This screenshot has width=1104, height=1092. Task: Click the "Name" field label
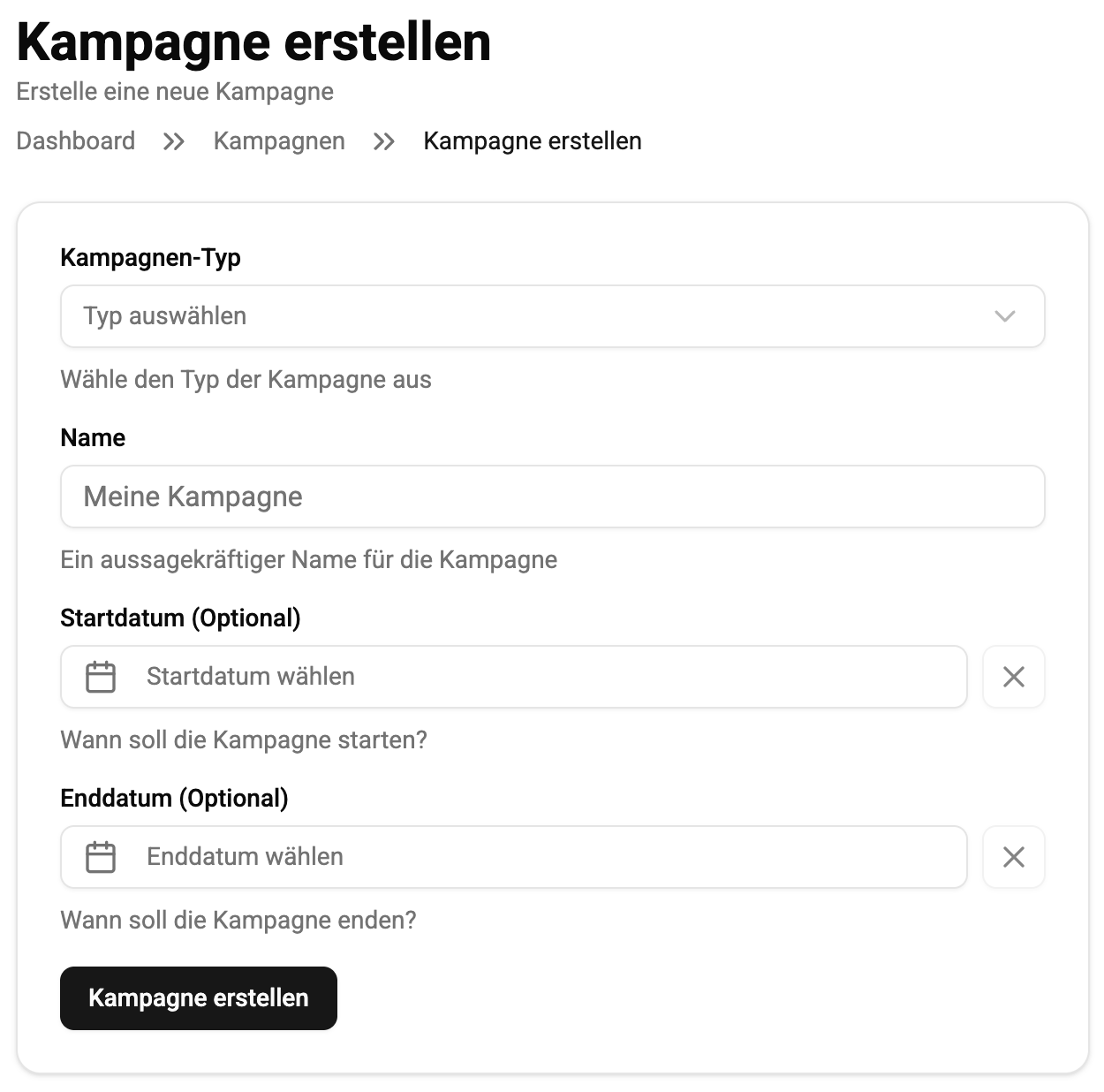click(93, 438)
